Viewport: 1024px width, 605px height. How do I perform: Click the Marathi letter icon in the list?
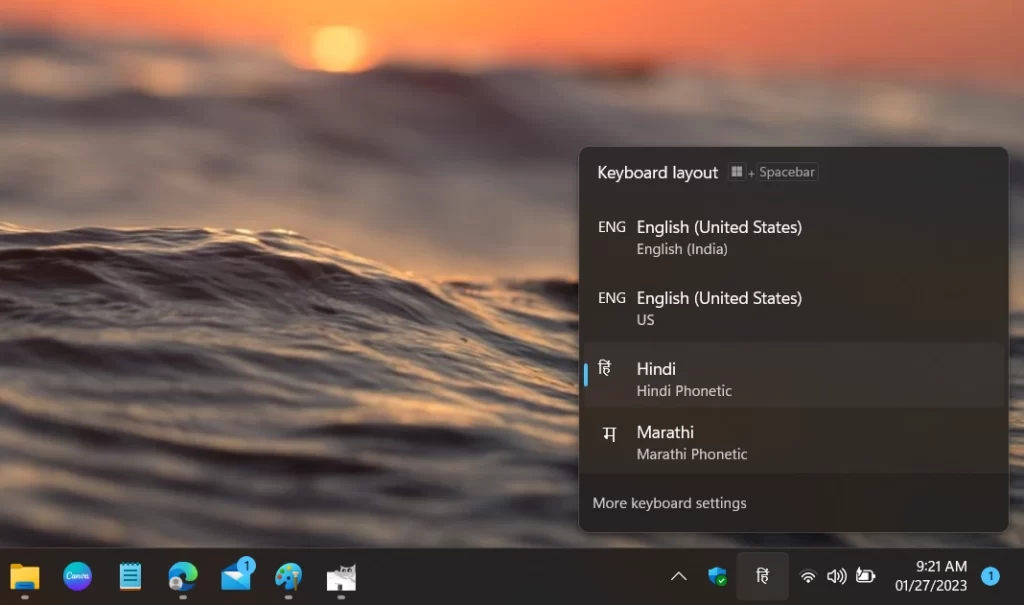(x=609, y=433)
